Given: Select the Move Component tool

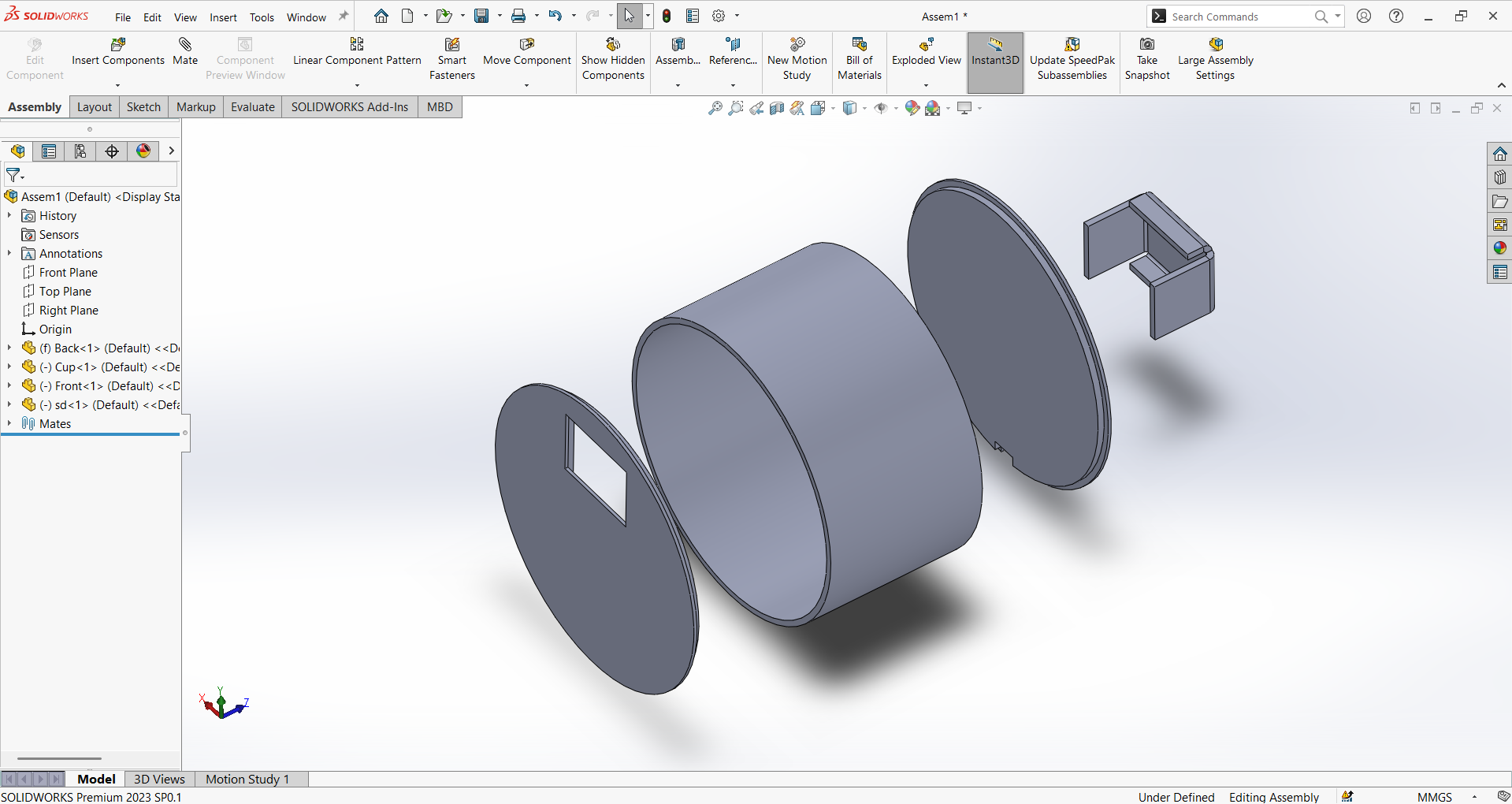Looking at the screenshot, I should (x=526, y=52).
